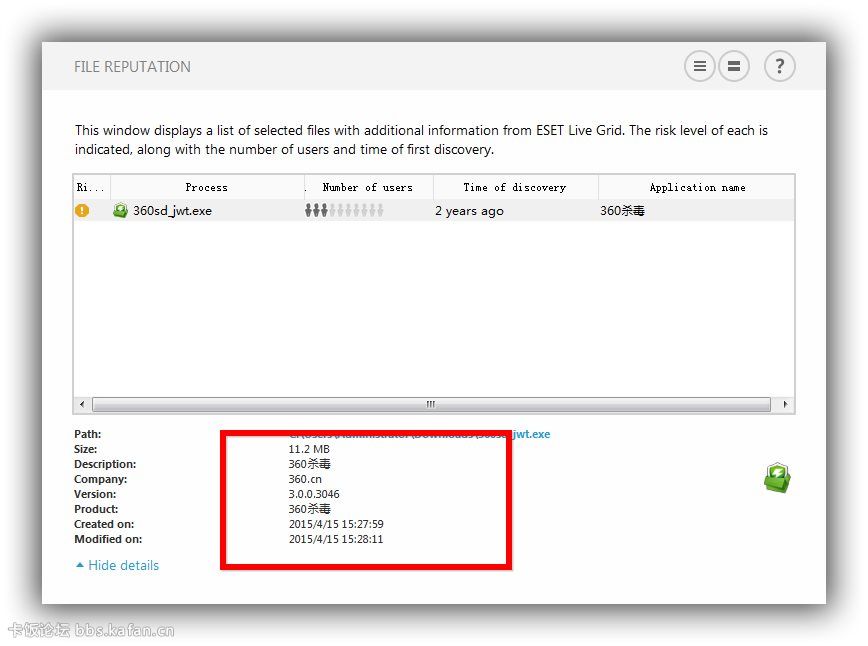Sort by the Ri... risk column header
This screenshot has height=646, width=868.
pyautogui.click(x=91, y=187)
